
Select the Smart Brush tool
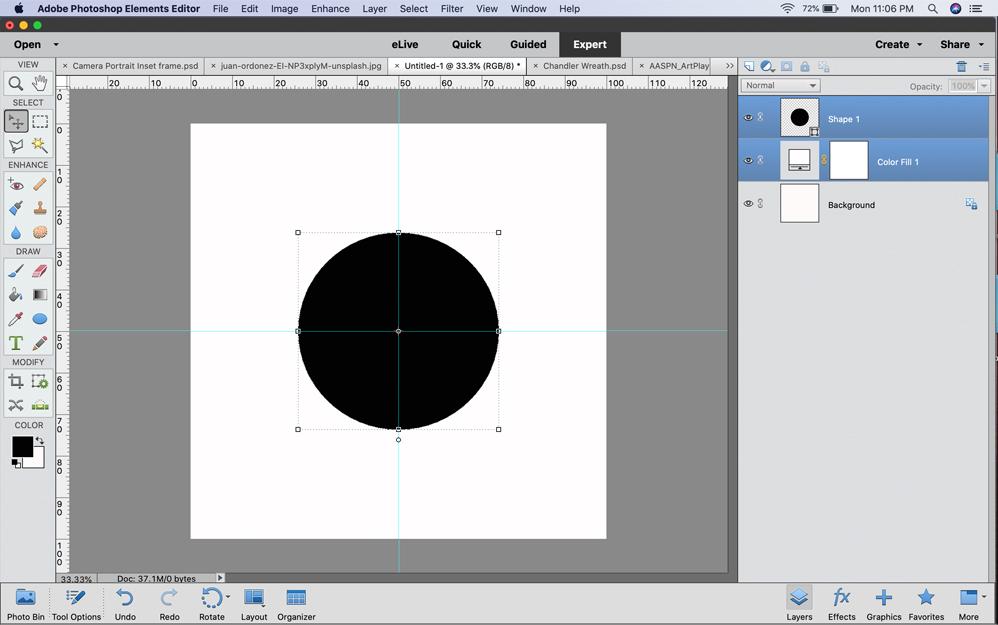click(x=16, y=208)
